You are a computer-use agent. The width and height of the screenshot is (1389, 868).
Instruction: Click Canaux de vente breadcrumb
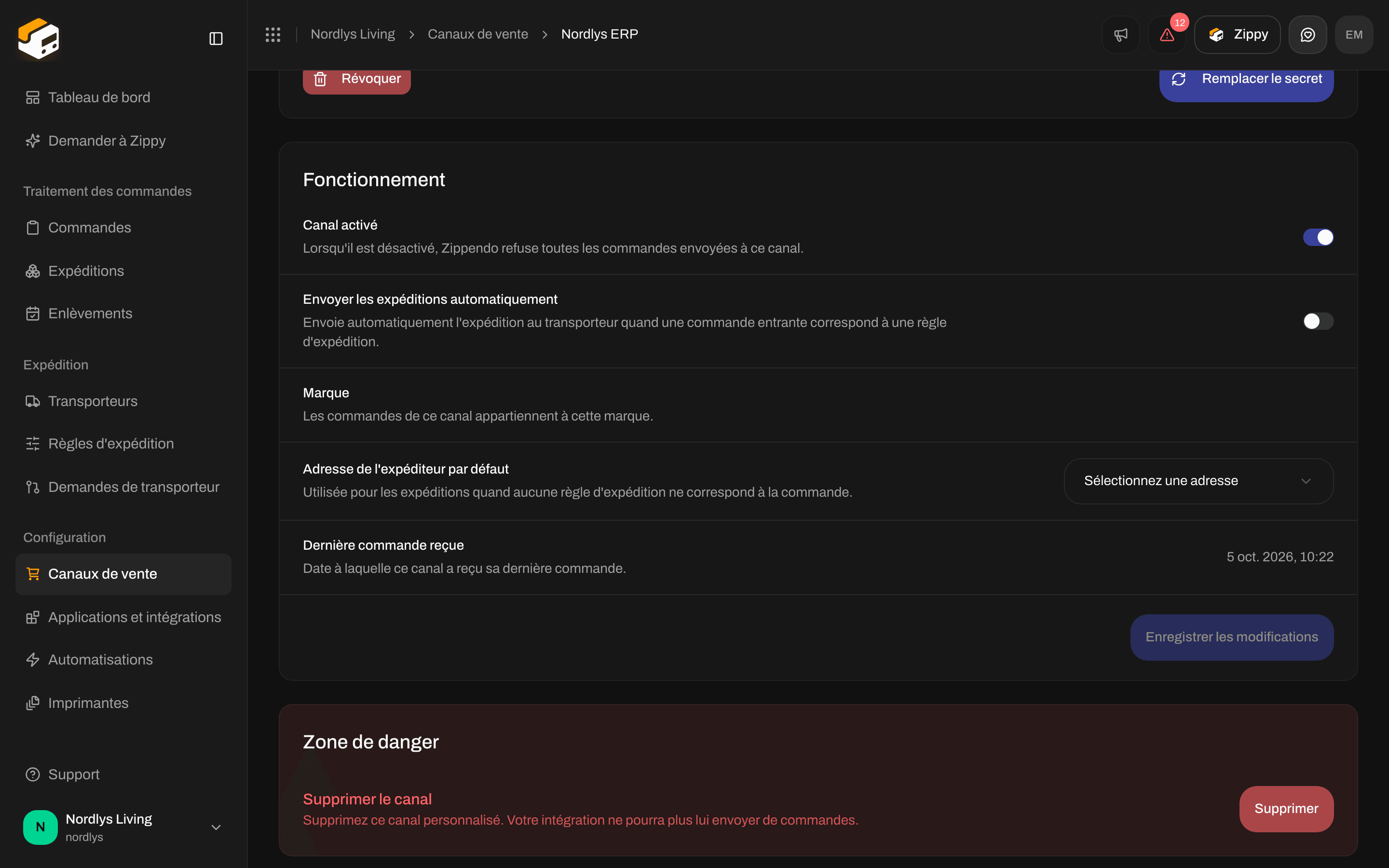point(477,34)
